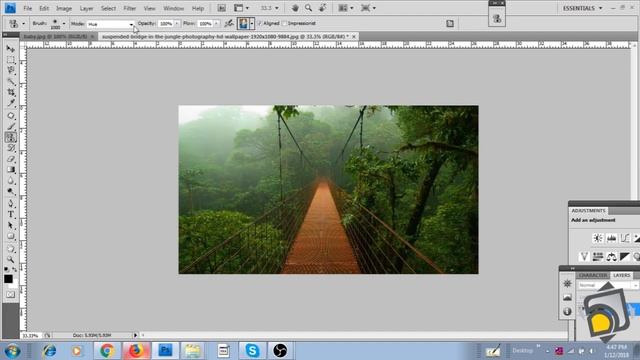Select the Rectangle shape tool
This screenshot has height=360, width=640.
(x=11, y=236)
